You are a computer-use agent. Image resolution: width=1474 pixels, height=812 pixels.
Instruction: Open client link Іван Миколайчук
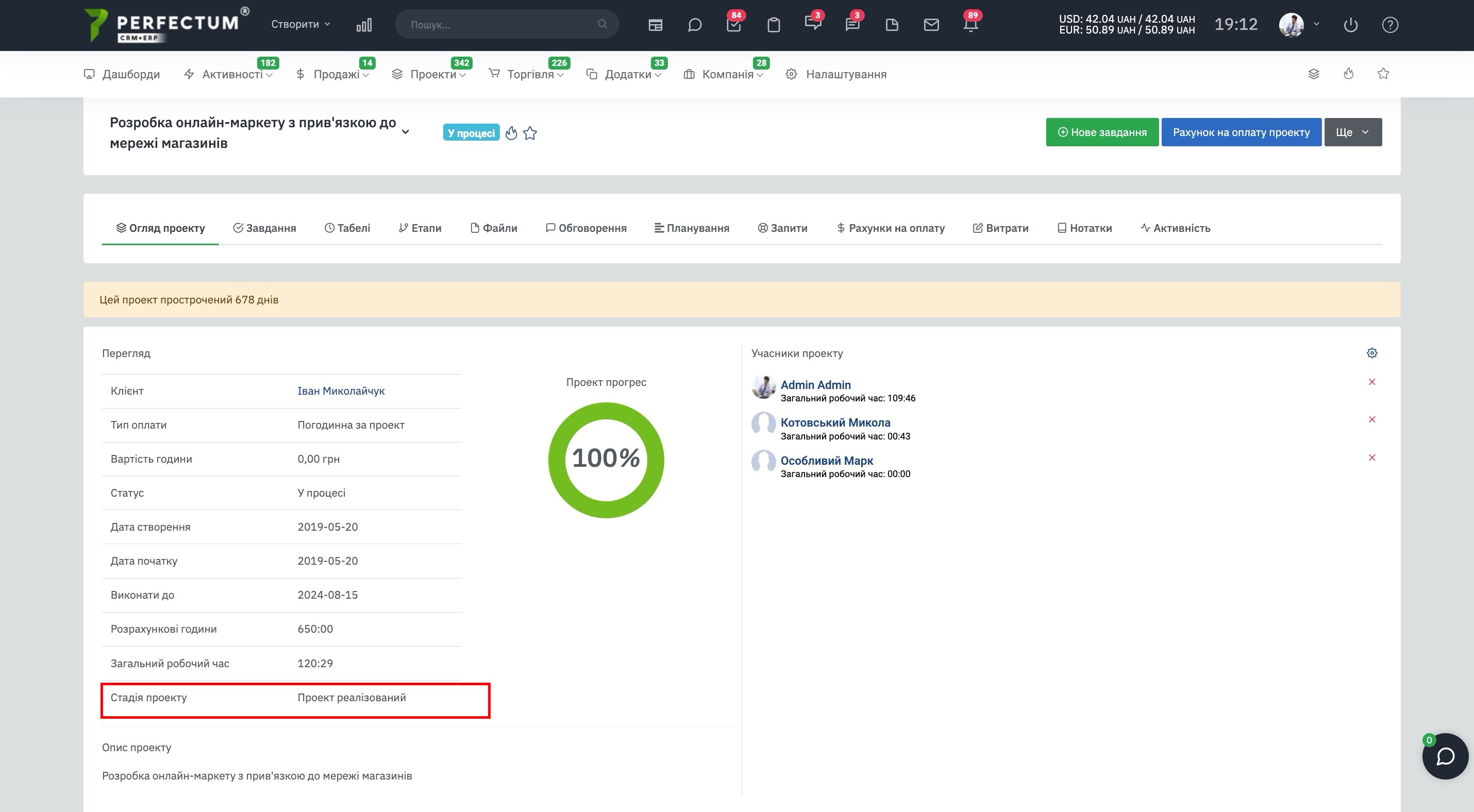pyautogui.click(x=341, y=391)
